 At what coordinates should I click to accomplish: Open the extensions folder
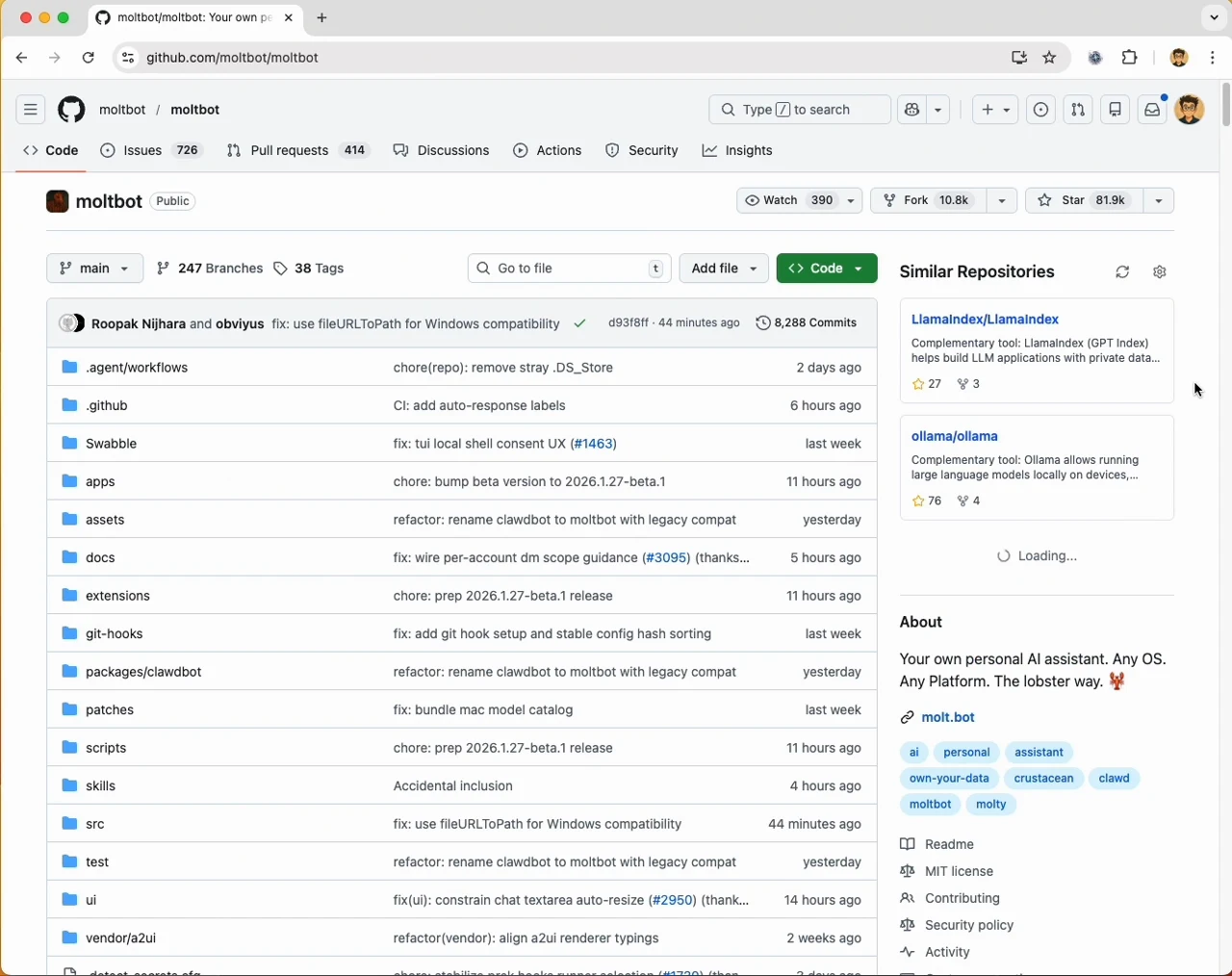point(118,596)
